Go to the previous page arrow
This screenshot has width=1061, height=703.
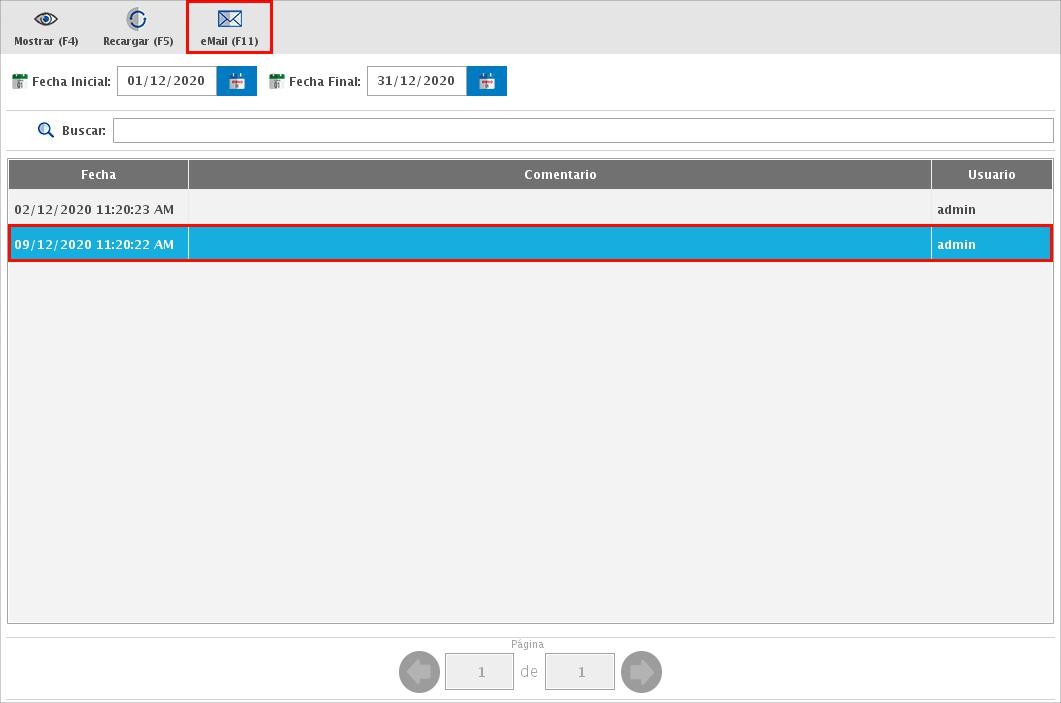pyautogui.click(x=419, y=672)
